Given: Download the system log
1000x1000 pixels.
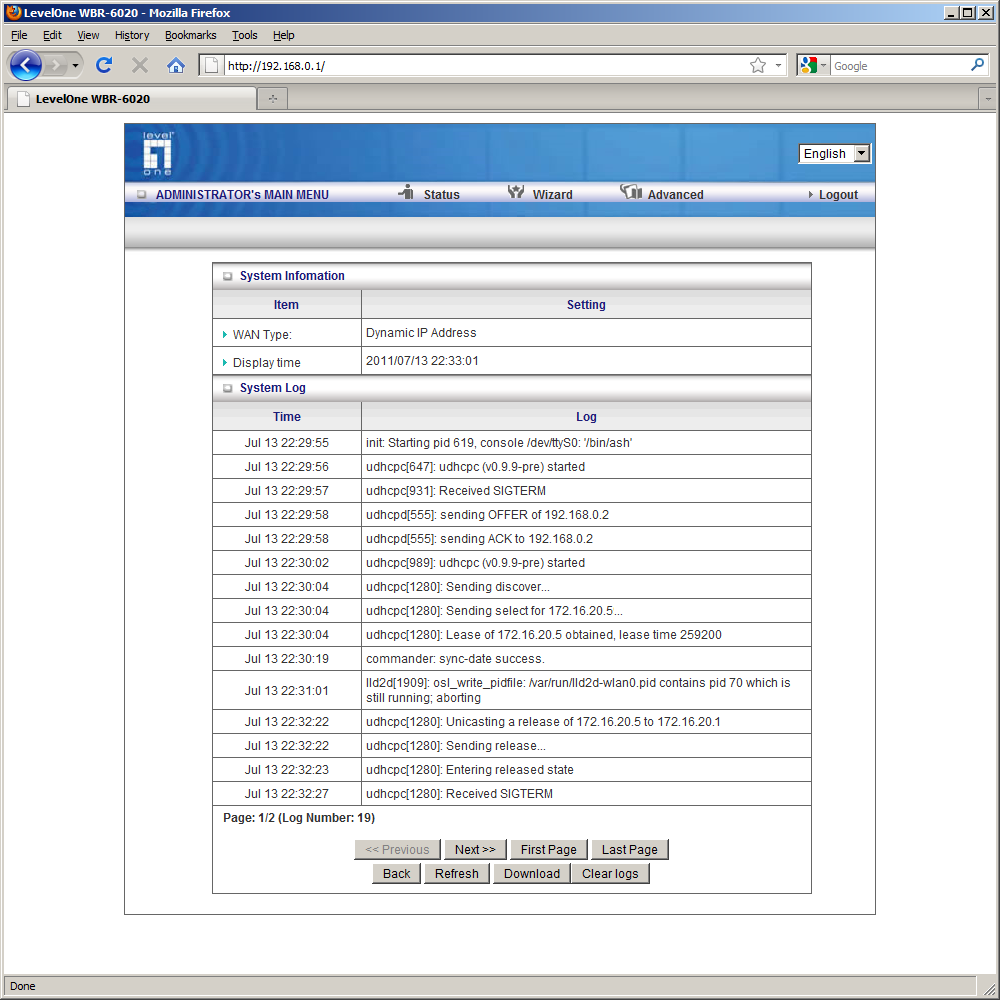Looking at the screenshot, I should coord(532,874).
